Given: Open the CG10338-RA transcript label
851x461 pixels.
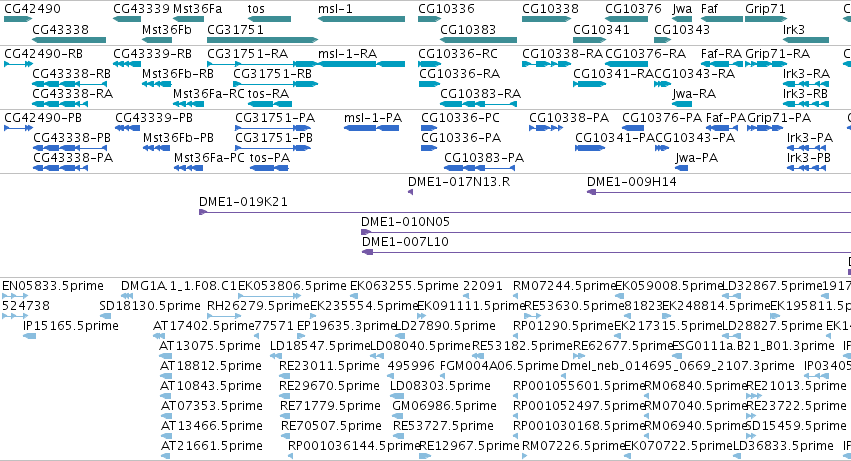Looking at the screenshot, I should click(562, 54).
